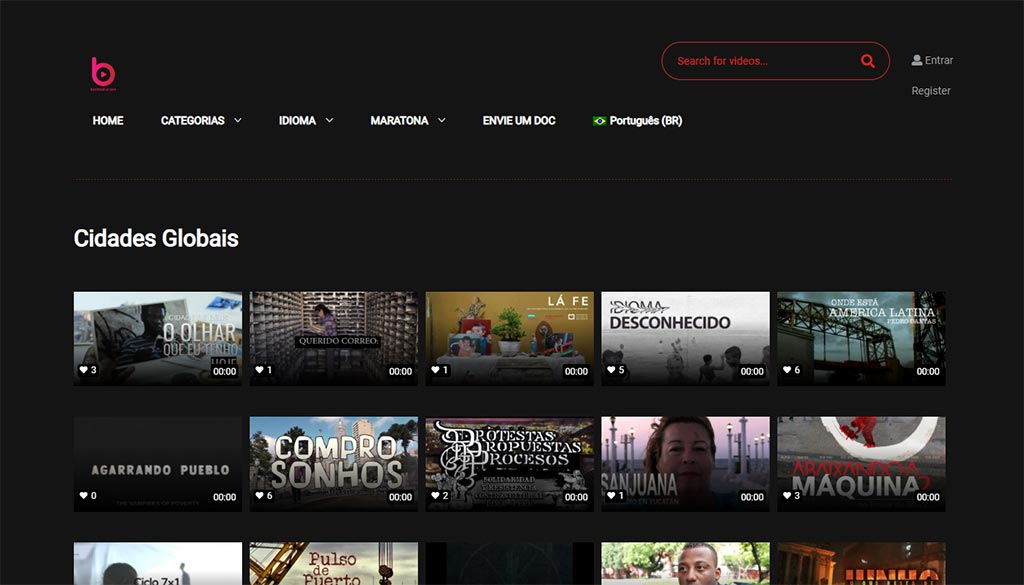This screenshot has width=1024, height=585.
Task: Like the Onde Está América Latina video
Action: pyautogui.click(x=787, y=370)
